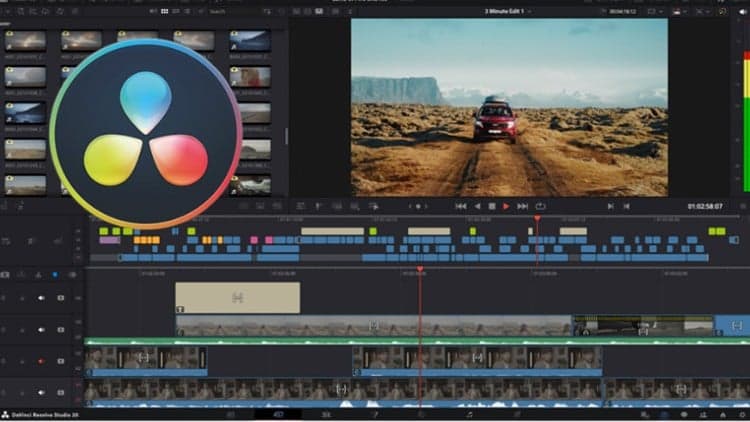750x422 pixels.
Task: Mute the top track with its speaker icon
Action: [x=41, y=298]
